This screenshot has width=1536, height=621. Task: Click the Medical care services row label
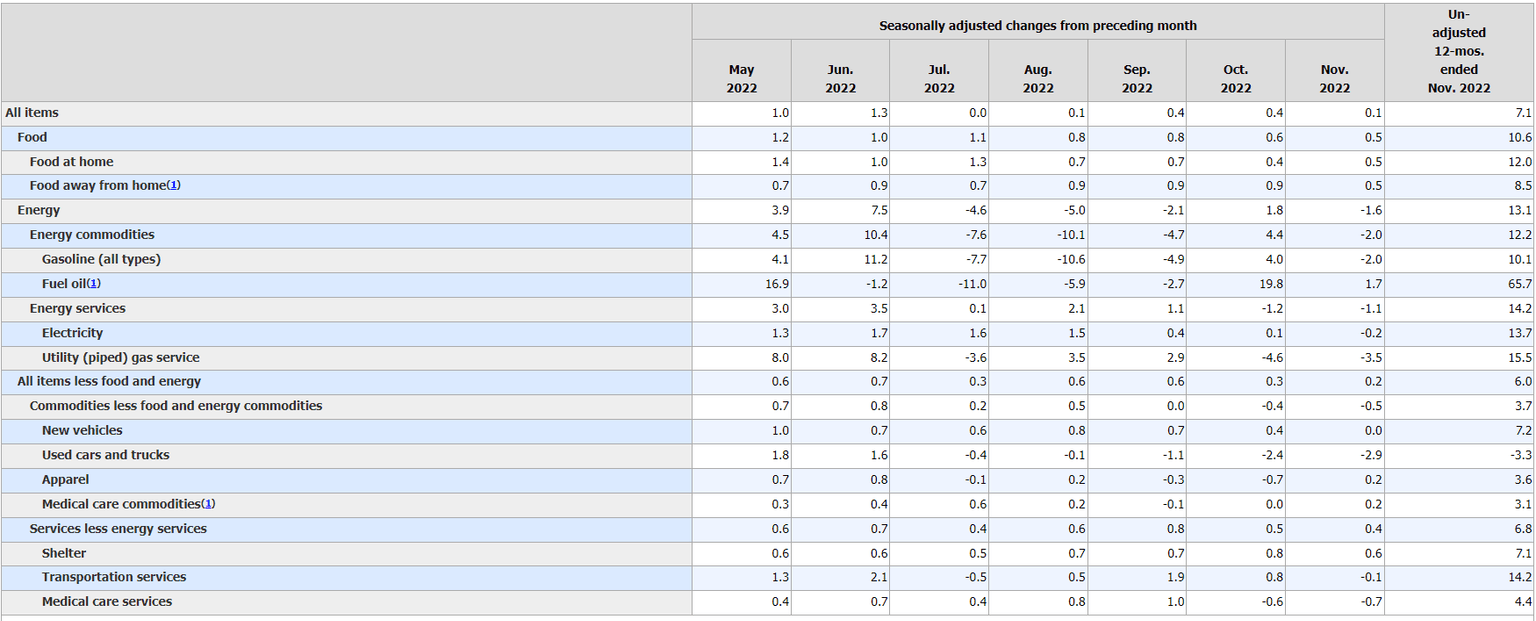107,601
